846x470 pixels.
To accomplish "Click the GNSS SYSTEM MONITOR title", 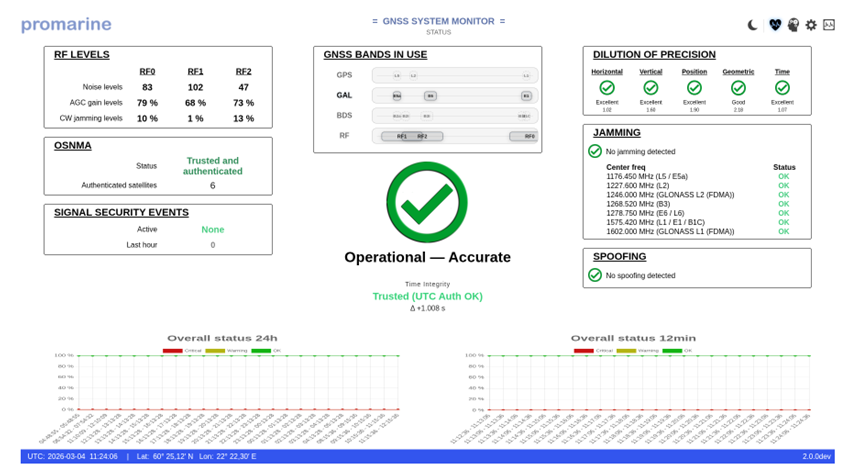I will pyautogui.click(x=438, y=21).
